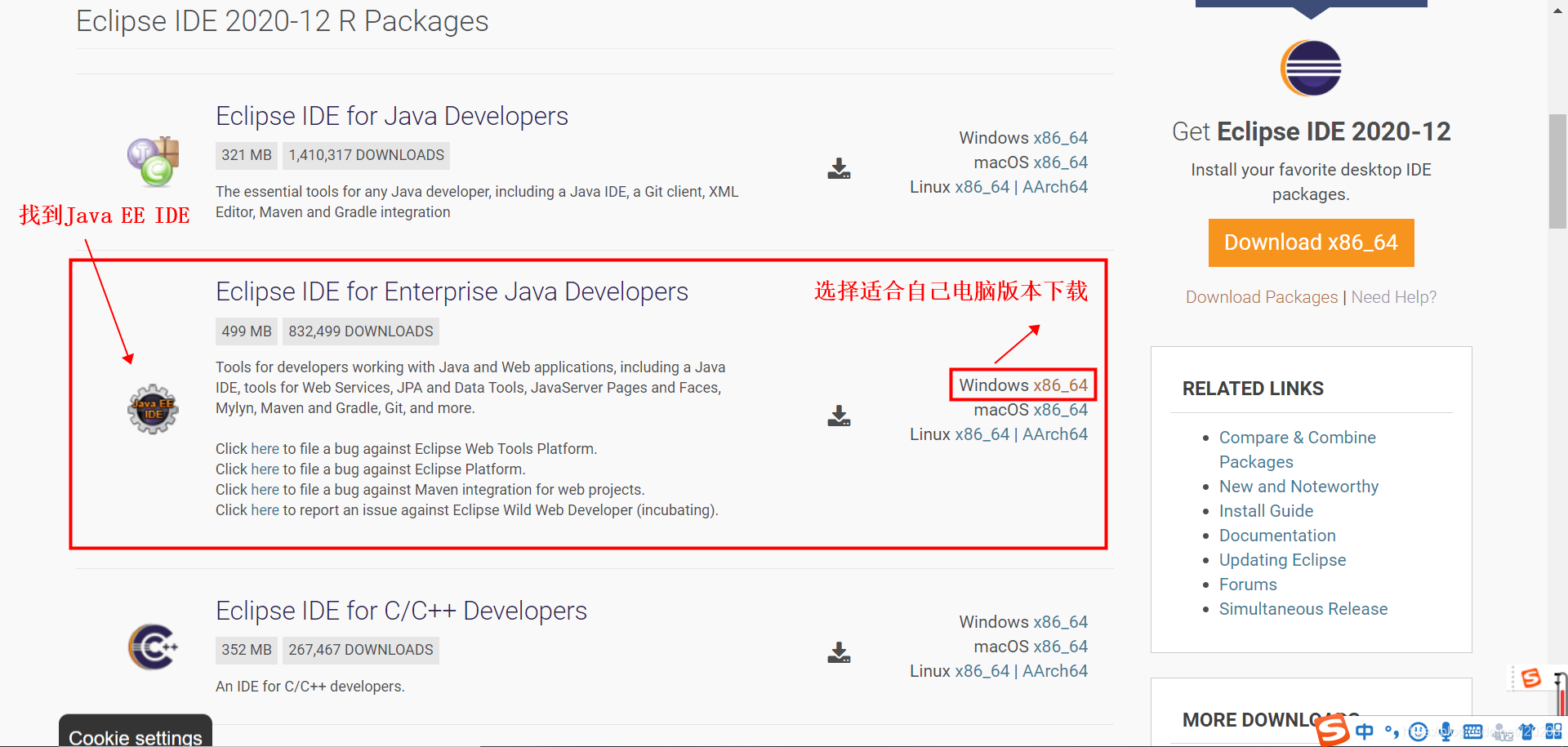Click the C/C++ Developers package icon
The image size is (1568, 747).
pos(153,647)
